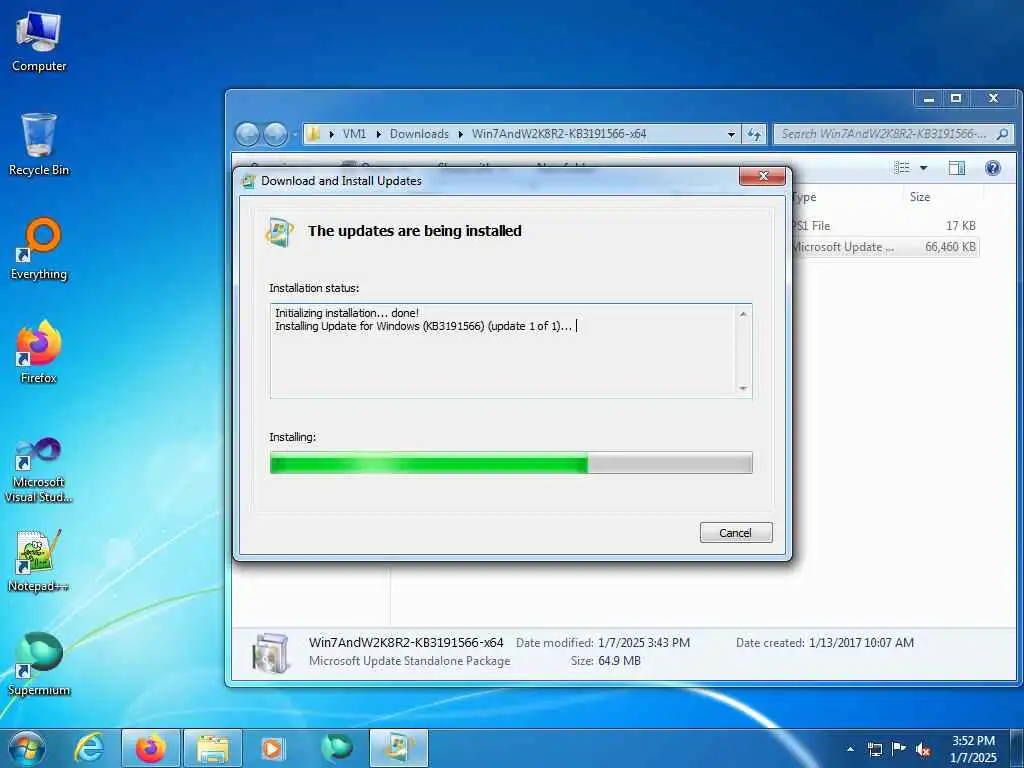Go back in Explorer window
The image size is (1024, 768).
tap(248, 134)
